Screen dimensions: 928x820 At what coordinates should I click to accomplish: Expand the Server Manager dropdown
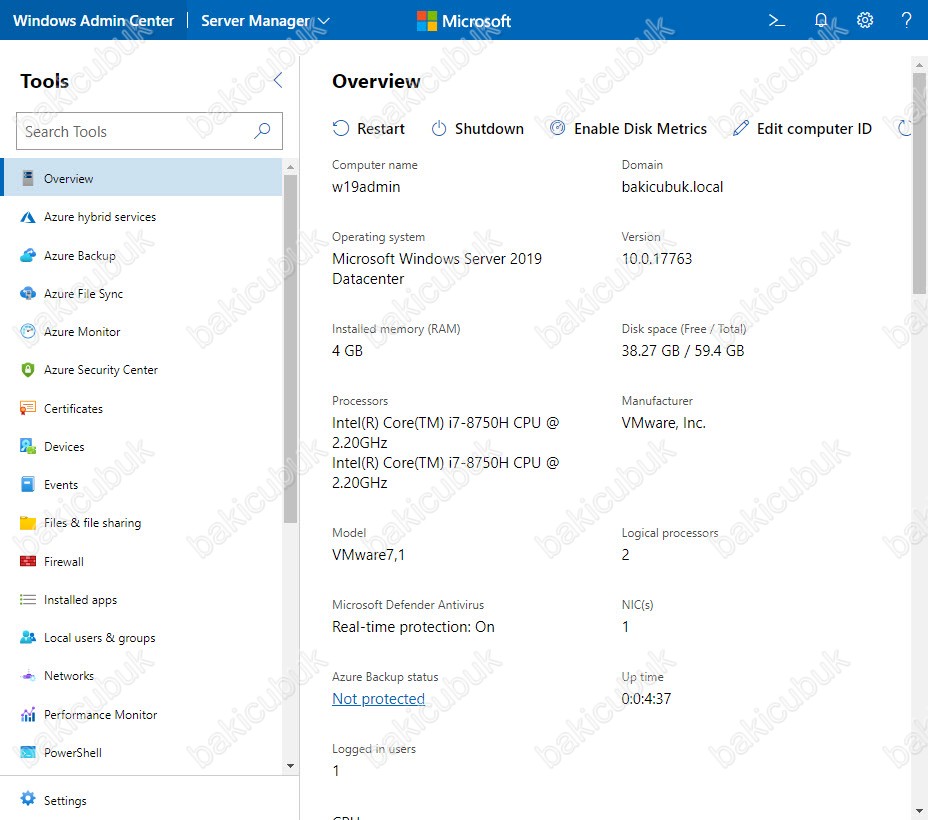[x=265, y=21]
